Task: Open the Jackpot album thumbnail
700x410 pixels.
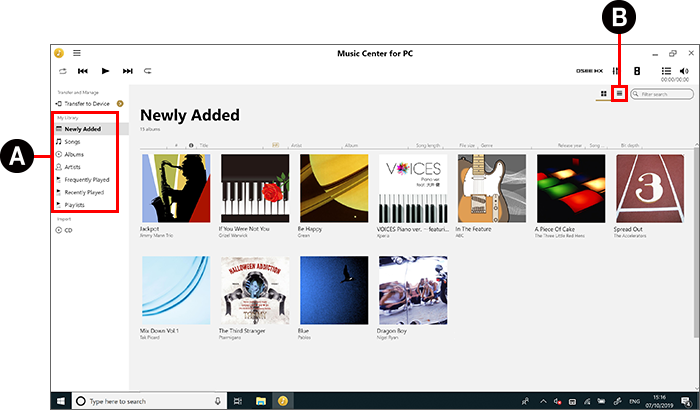Action: pos(176,187)
